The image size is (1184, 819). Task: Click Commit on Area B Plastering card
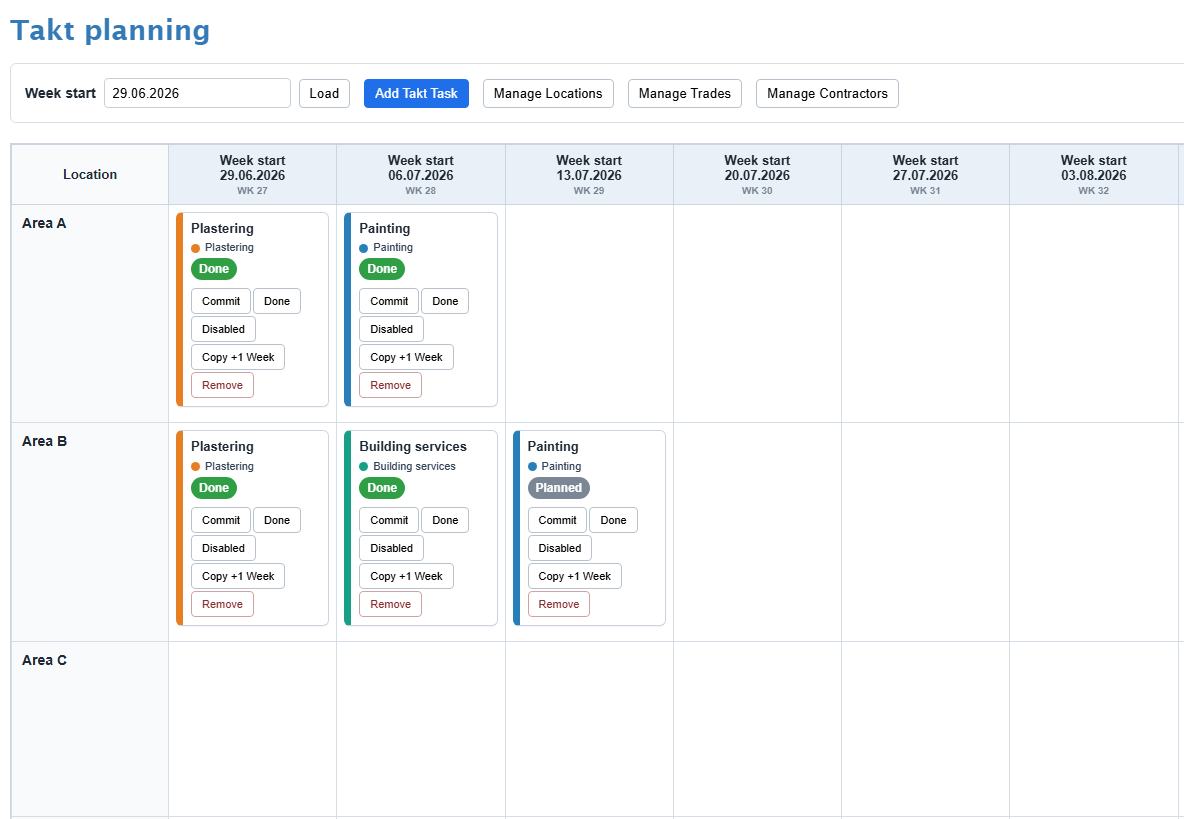(220, 520)
